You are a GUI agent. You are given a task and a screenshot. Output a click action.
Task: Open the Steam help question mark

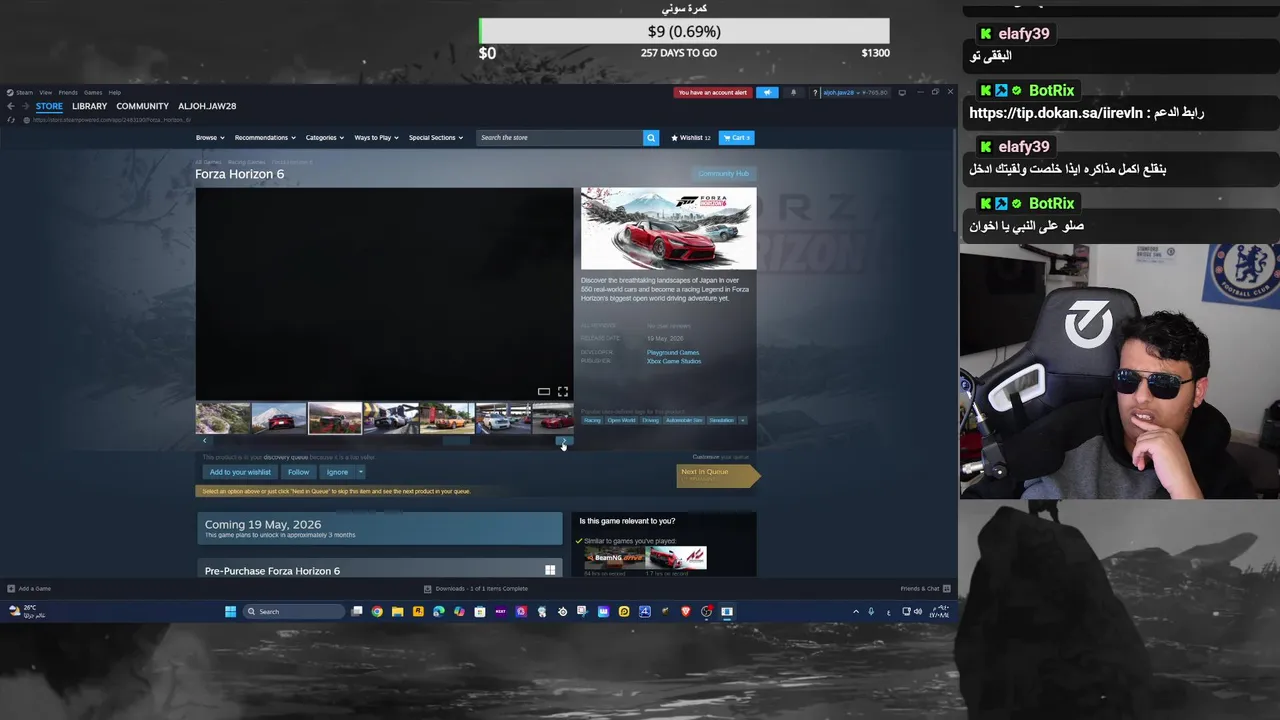(x=815, y=93)
